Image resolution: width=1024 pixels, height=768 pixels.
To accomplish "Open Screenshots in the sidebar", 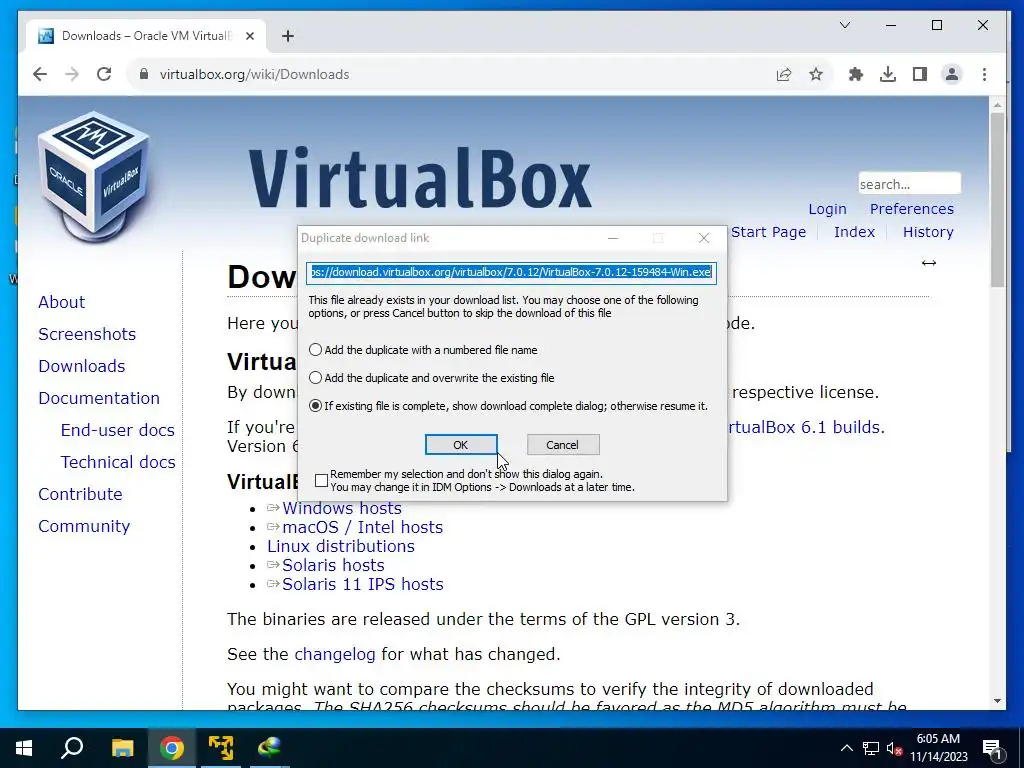I will tap(87, 334).
